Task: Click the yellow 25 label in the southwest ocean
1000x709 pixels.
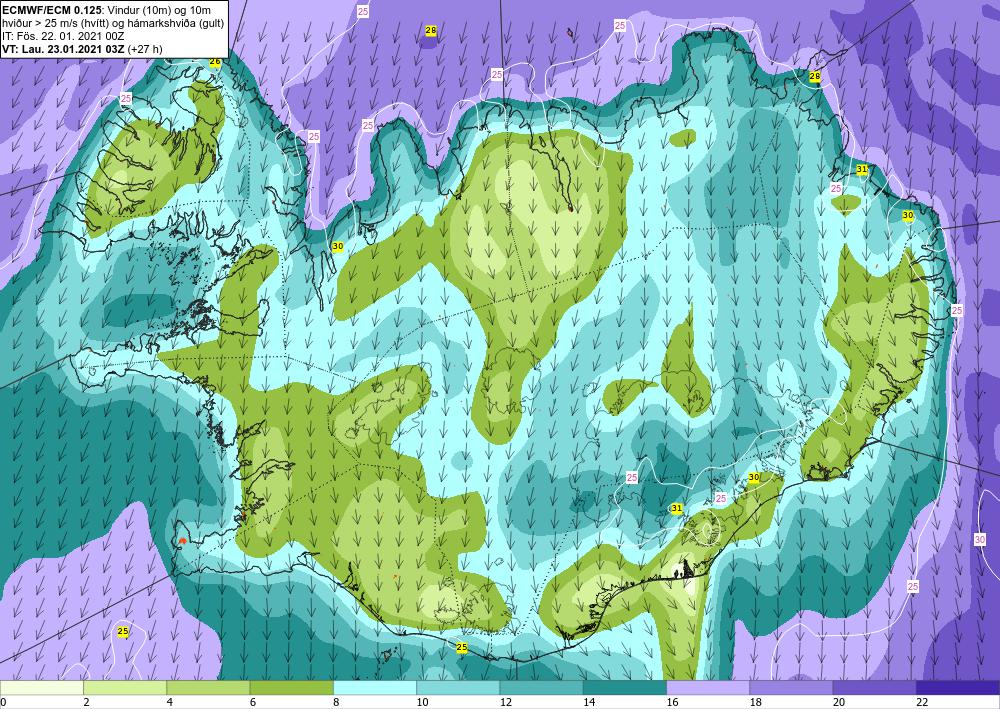Action: pyautogui.click(x=123, y=631)
